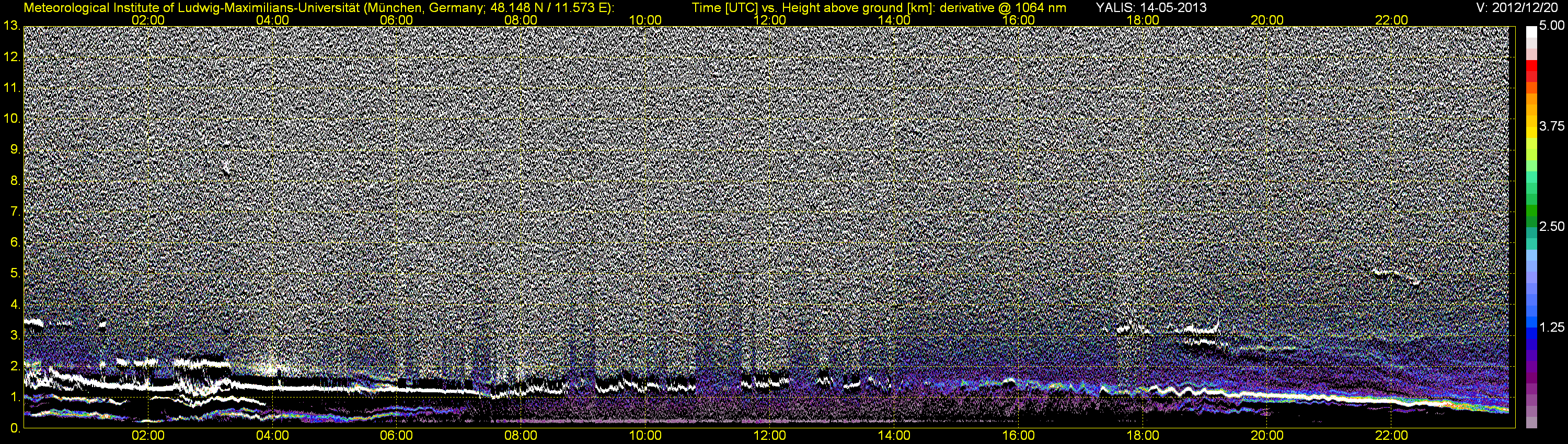Click the height axis label 6
1568x444 pixels.
coord(15,242)
